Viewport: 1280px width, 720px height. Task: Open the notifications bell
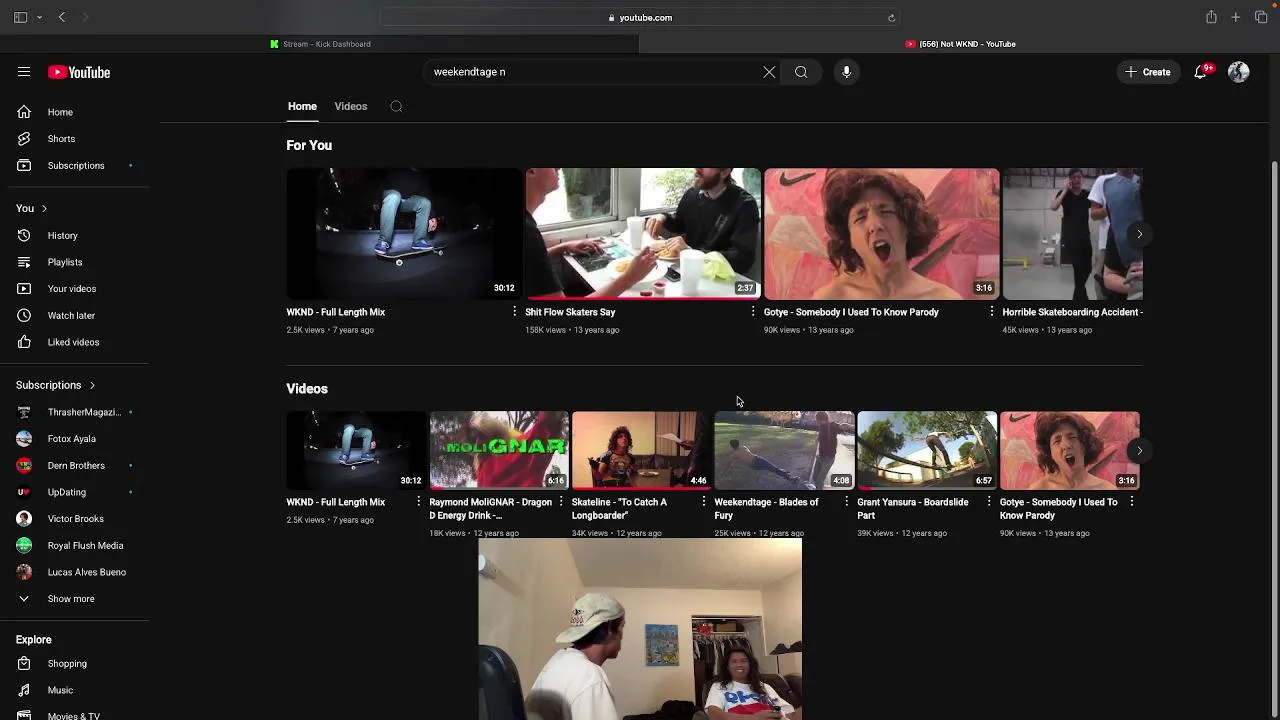[1201, 72]
